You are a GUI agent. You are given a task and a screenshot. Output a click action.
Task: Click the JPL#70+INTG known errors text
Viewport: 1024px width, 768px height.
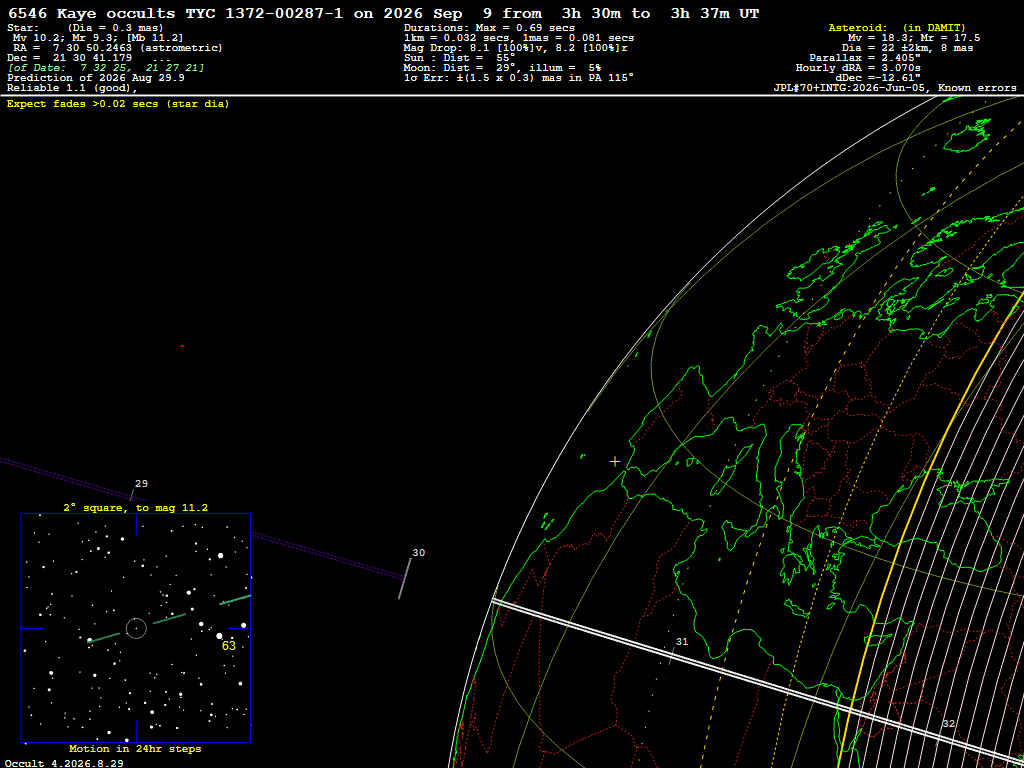tap(895, 88)
